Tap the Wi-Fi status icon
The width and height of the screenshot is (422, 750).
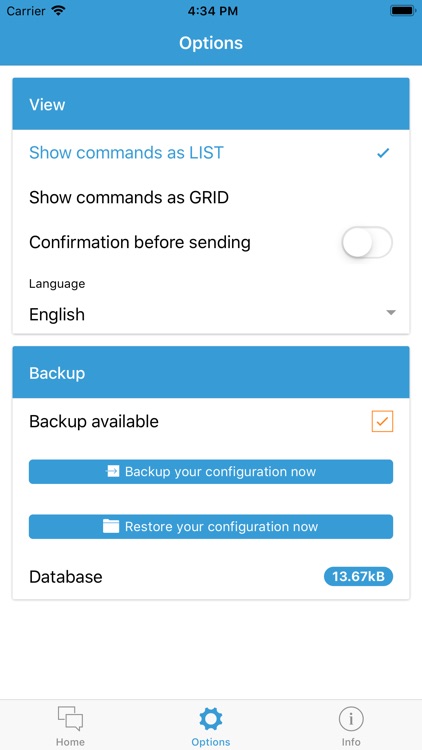59,11
